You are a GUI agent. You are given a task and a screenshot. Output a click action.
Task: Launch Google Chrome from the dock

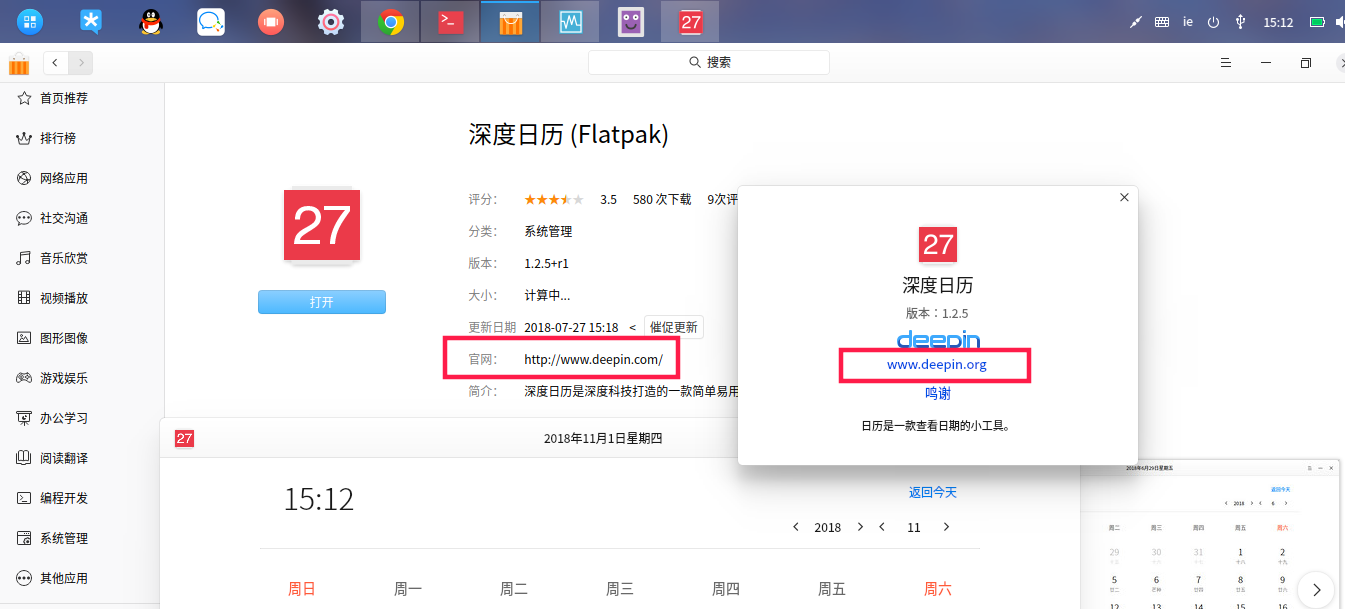pos(389,20)
